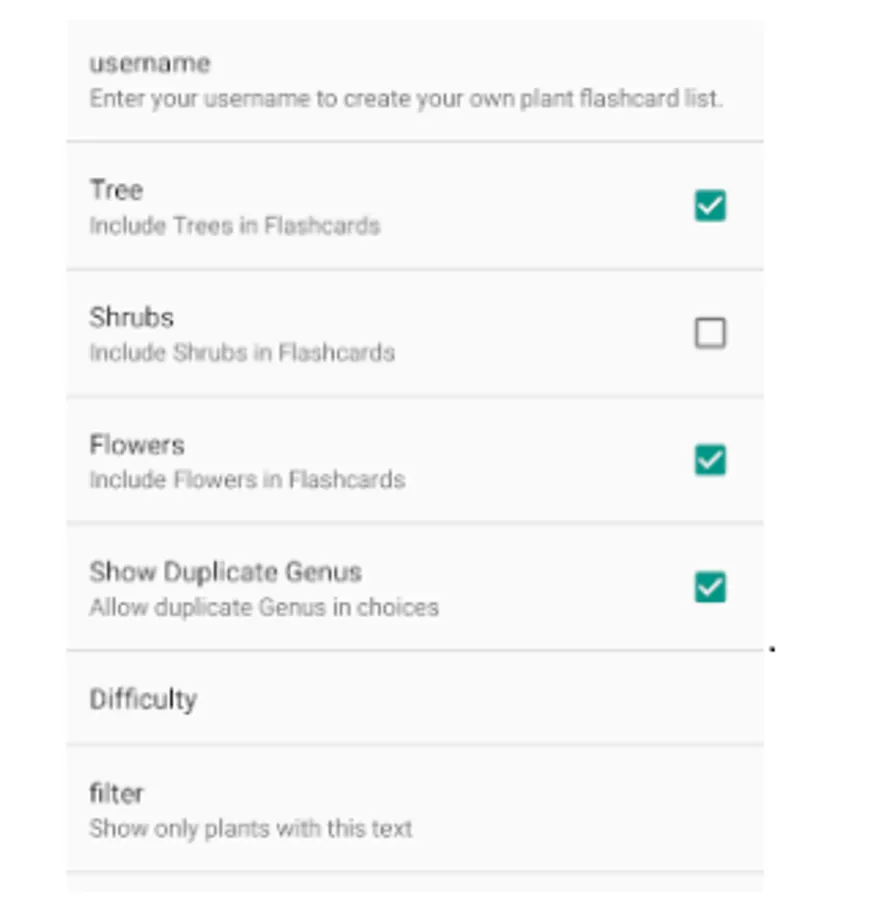878x900 pixels.
Task: Click the "username" heading text
Action: [x=150, y=63]
